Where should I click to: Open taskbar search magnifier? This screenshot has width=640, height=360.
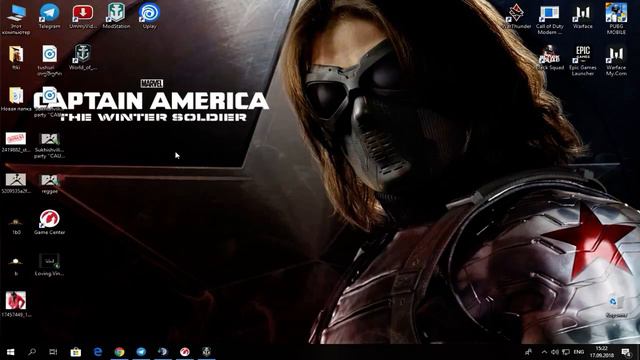click(32, 352)
